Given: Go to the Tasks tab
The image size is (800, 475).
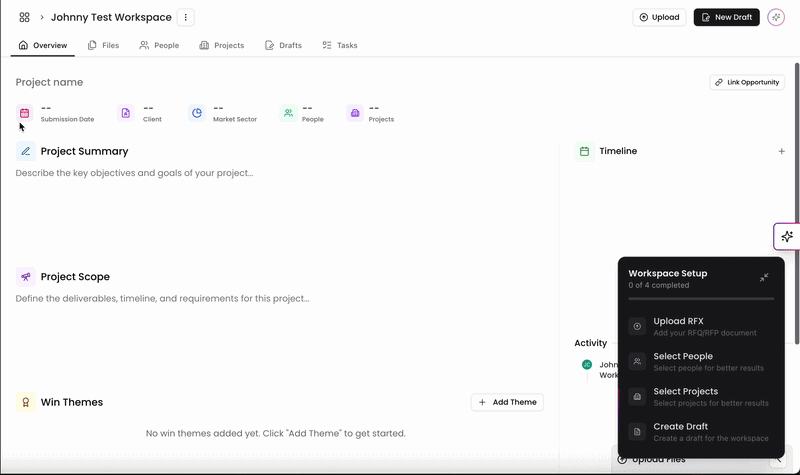Looking at the screenshot, I should point(340,45).
